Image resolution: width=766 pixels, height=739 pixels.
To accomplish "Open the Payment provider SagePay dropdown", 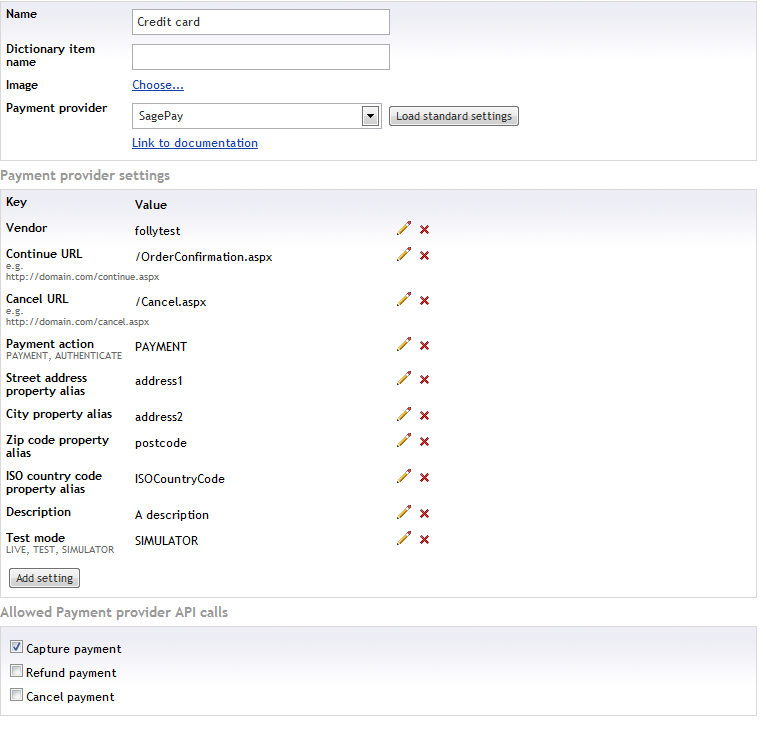I will [256, 116].
